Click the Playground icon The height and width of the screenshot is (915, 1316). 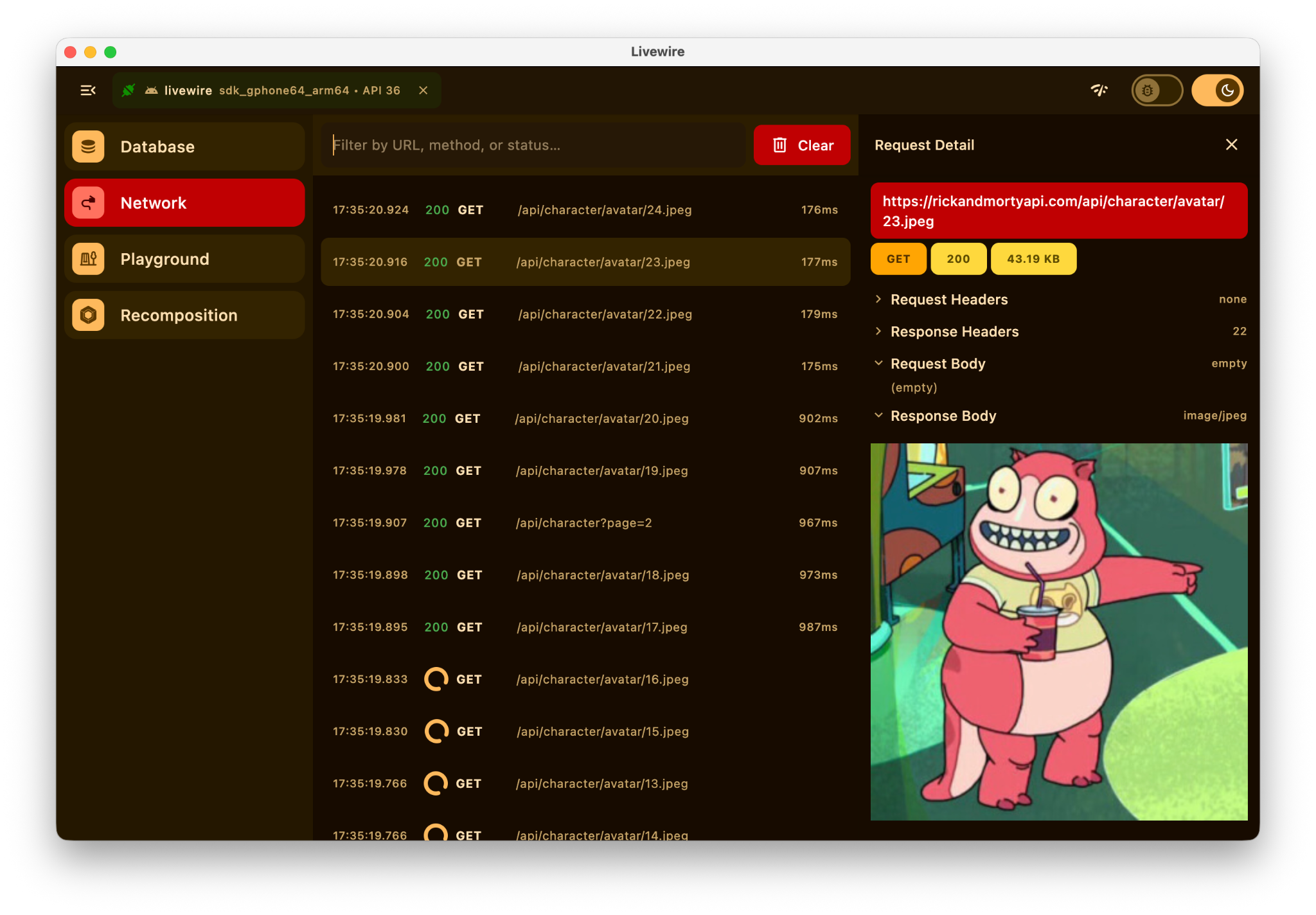click(x=89, y=259)
